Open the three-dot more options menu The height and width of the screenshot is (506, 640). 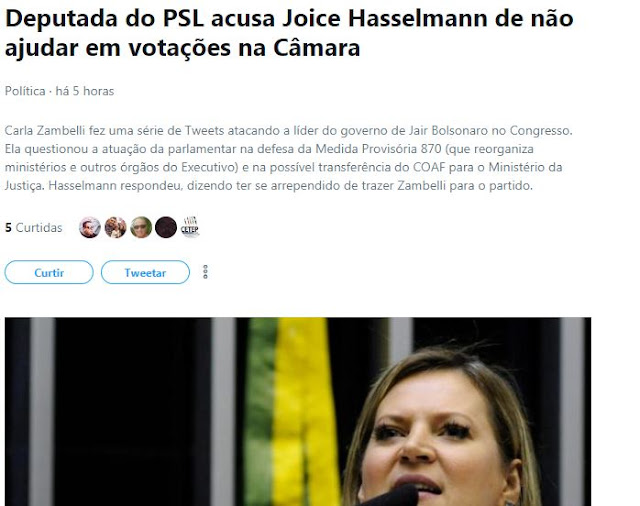(205, 272)
